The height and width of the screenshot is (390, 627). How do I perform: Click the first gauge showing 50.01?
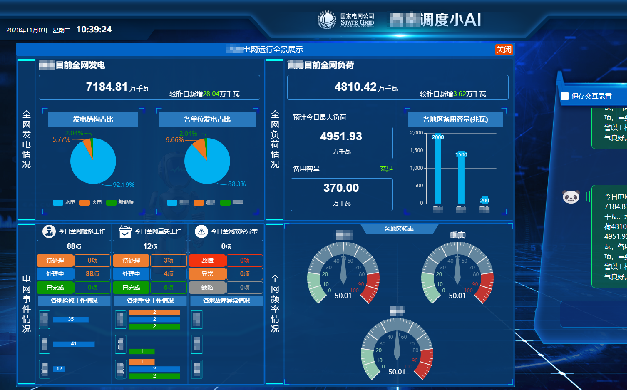[x=343, y=272]
